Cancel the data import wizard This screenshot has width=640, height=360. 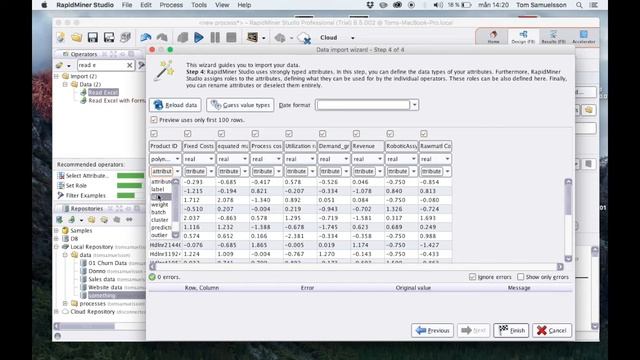coord(552,330)
